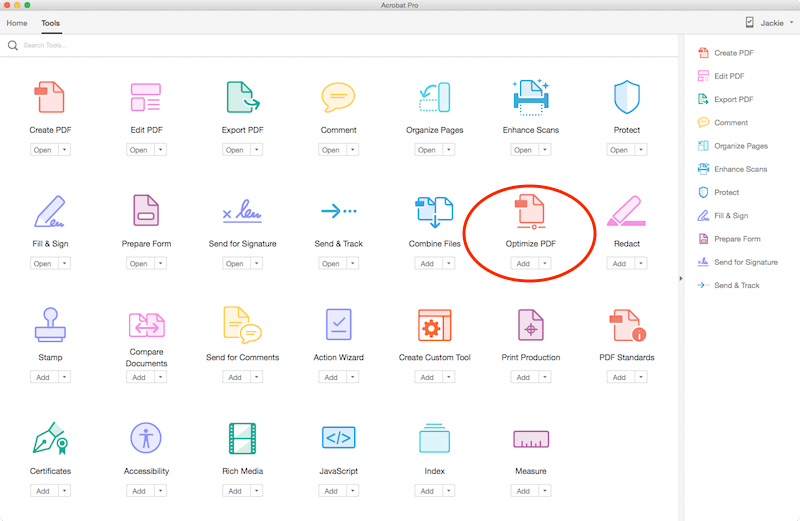Switch to the Home tab
Screen dimensions: 800x521
pos(17,22)
